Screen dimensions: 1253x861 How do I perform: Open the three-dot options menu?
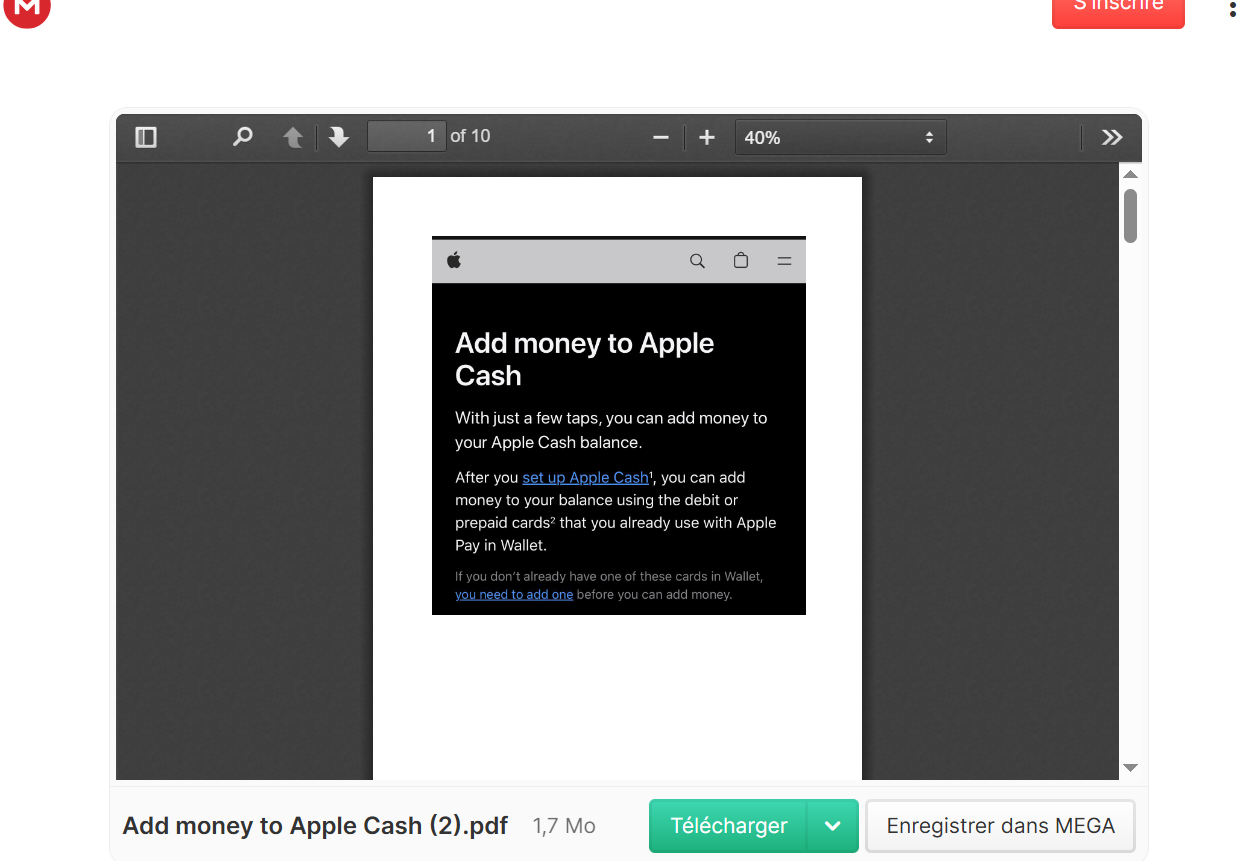pos(1232,9)
